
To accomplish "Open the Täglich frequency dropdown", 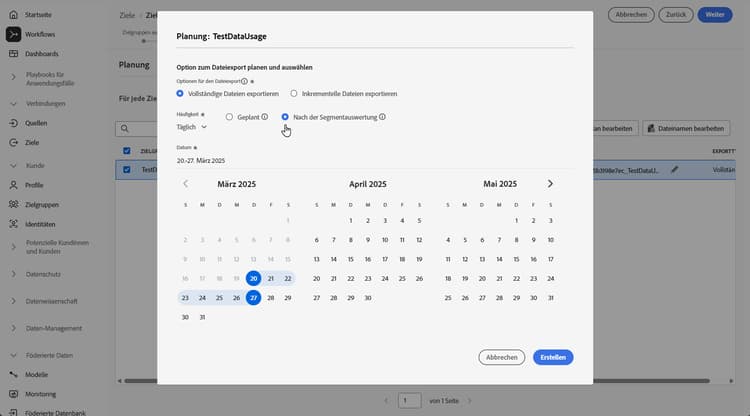I will coord(191,127).
